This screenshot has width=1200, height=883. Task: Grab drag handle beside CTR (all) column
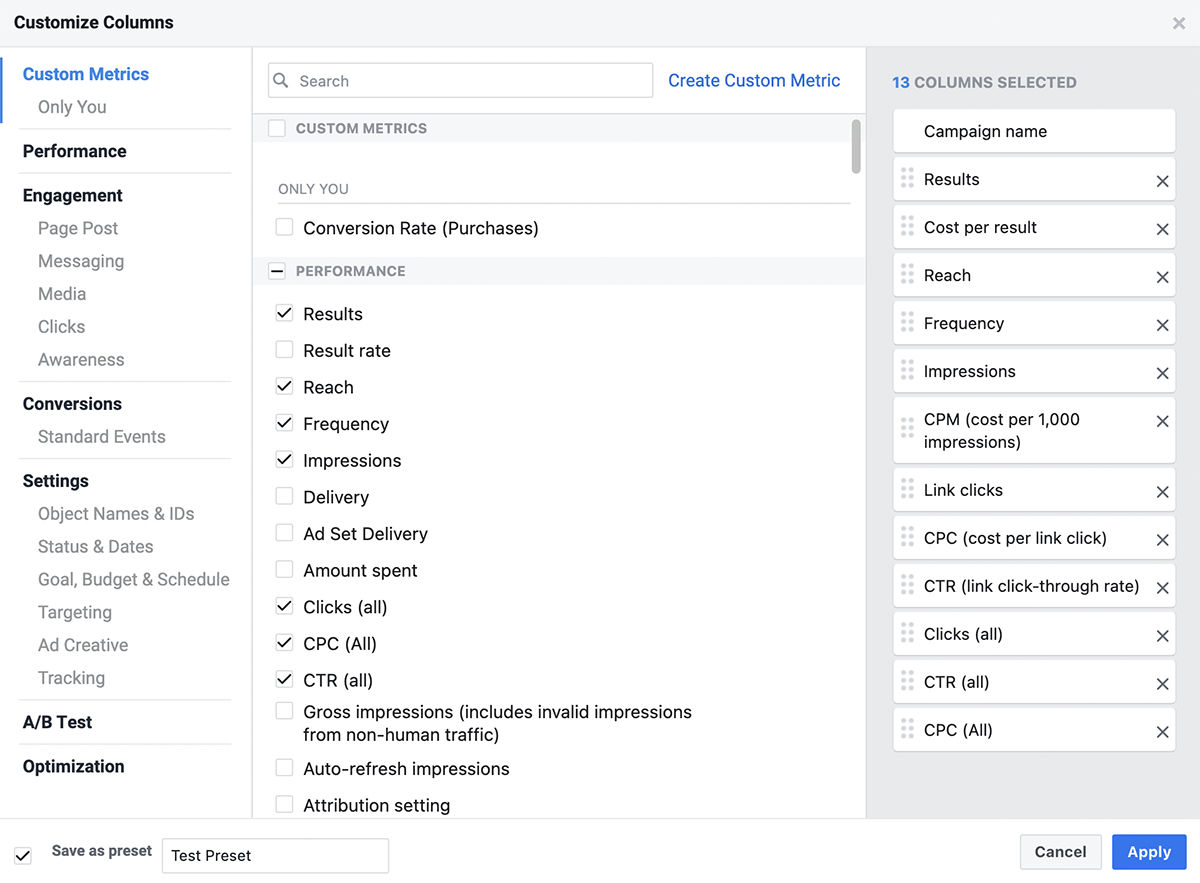pos(907,681)
